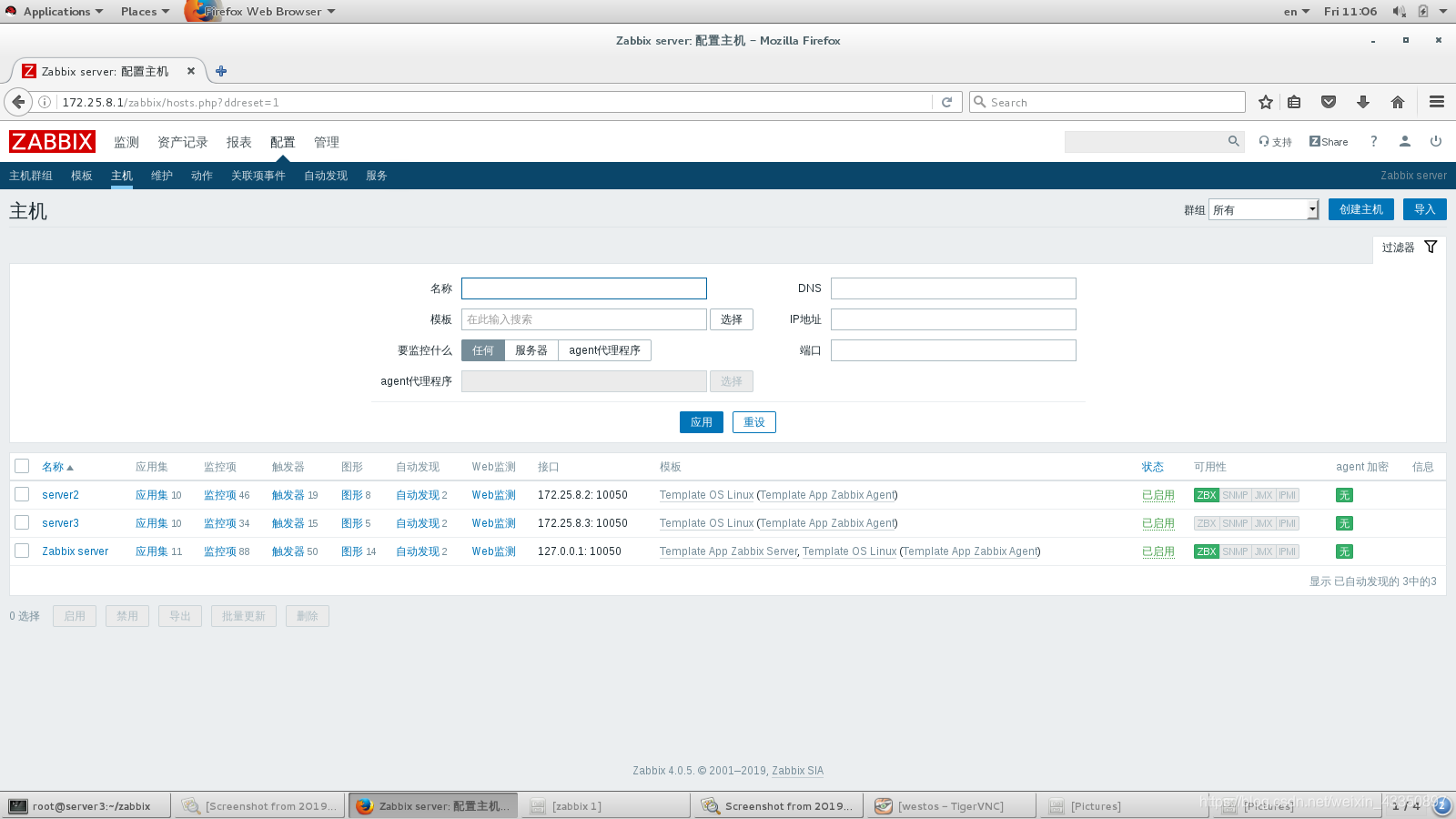Open Firefox downloads arrow icon
Screen dimensions: 1456x819
coord(1363,102)
